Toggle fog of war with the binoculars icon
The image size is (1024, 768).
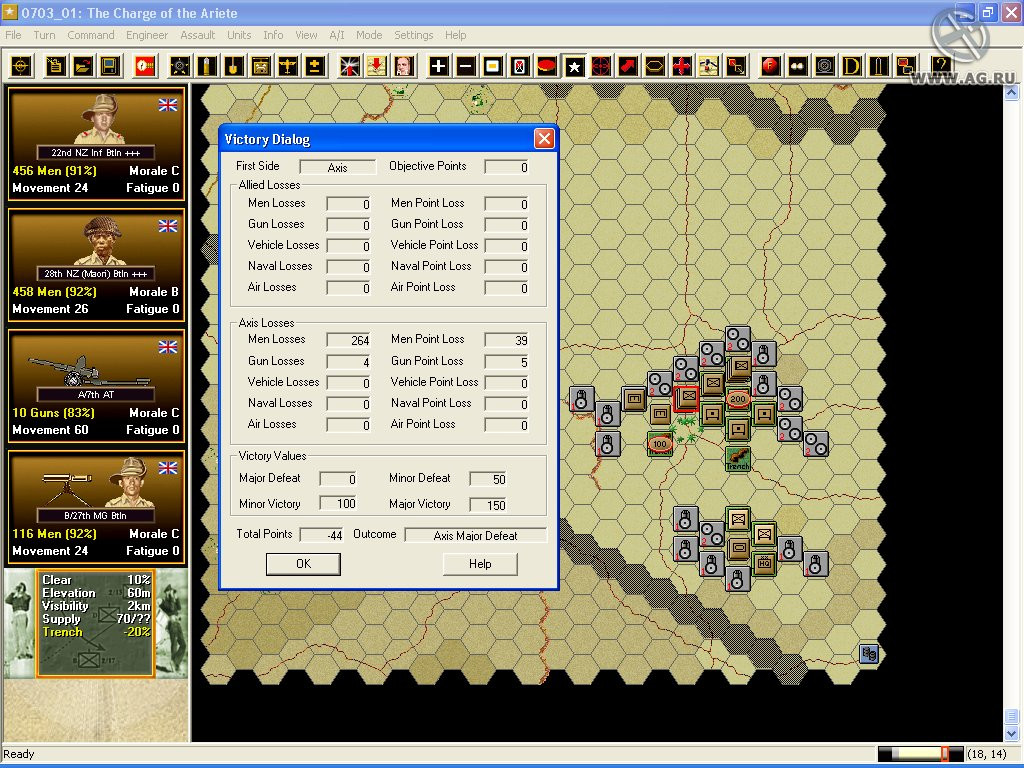pyautogui.click(x=798, y=67)
